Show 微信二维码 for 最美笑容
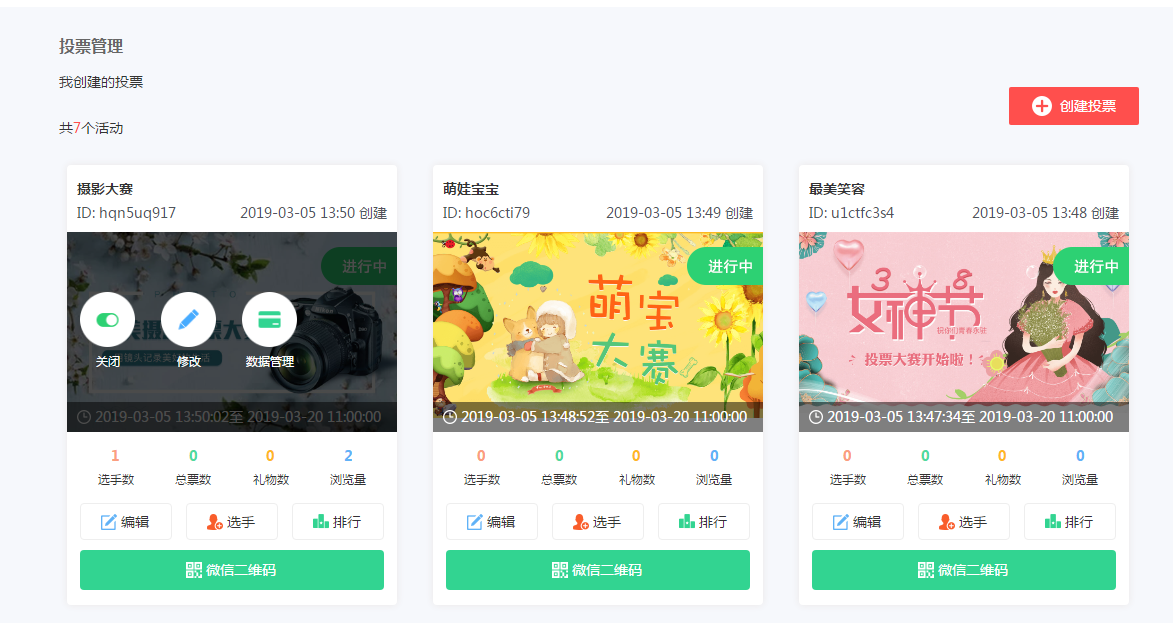 coord(964,570)
